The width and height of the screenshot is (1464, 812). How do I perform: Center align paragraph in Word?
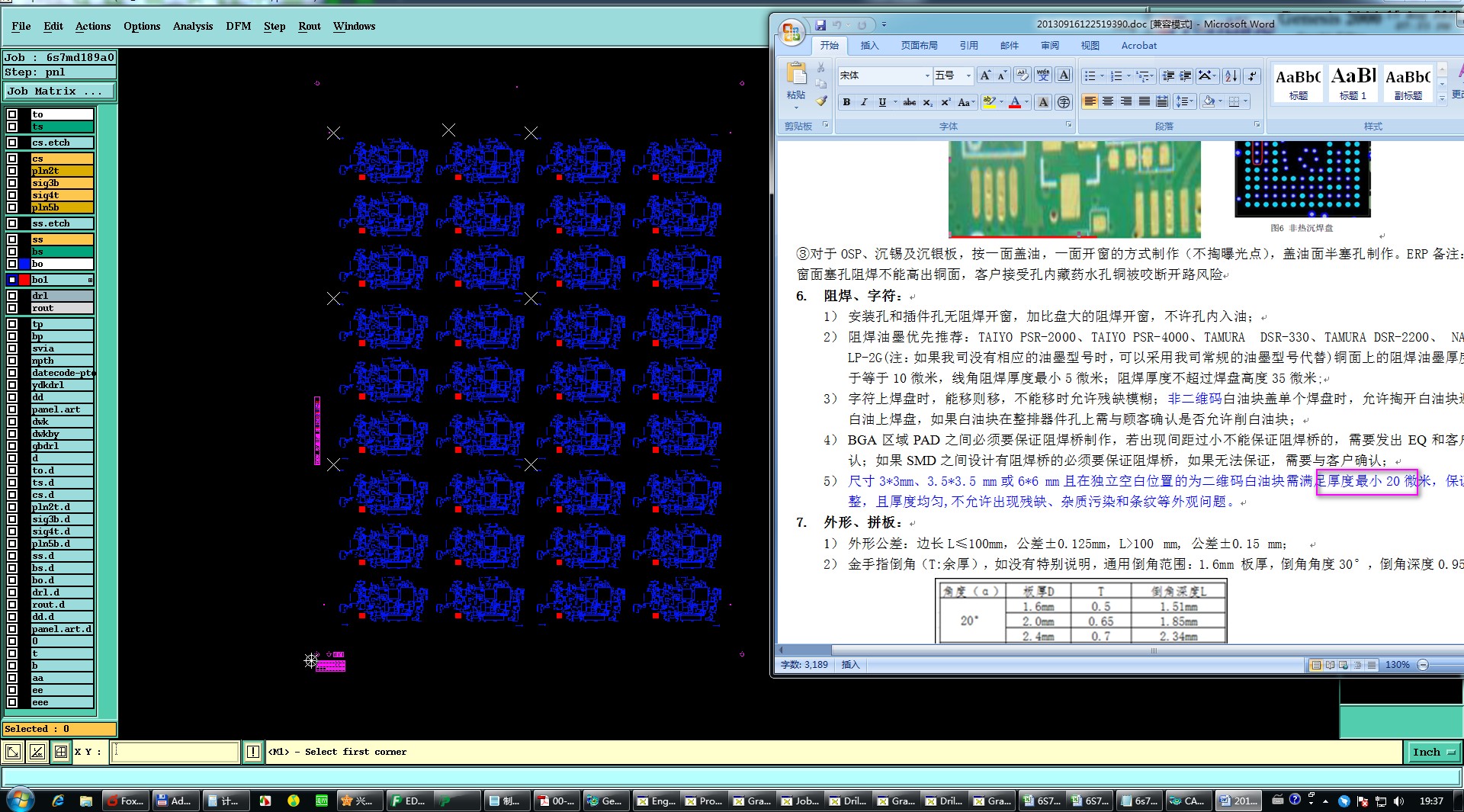(1108, 101)
